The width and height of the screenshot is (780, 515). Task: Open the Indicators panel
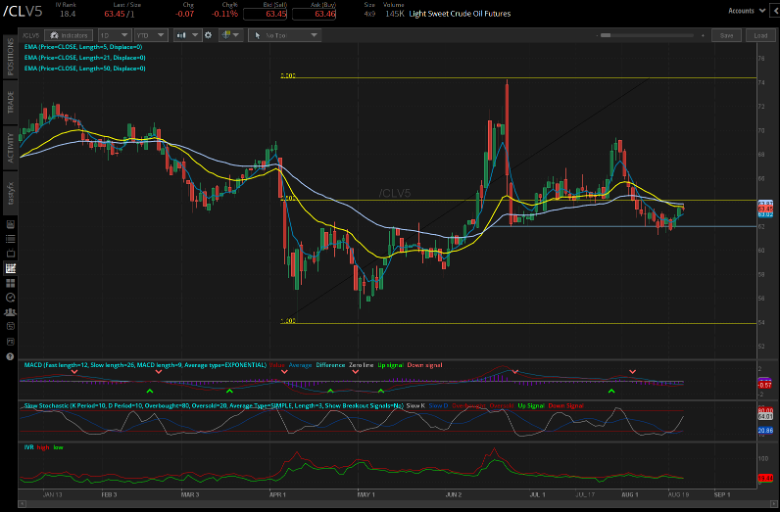tap(69, 35)
